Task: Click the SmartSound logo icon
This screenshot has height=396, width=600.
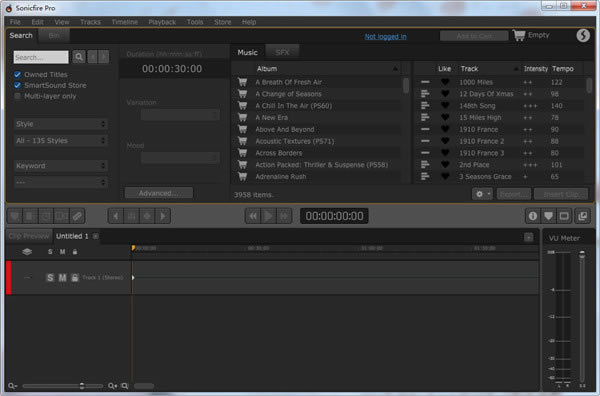Action: pyautogui.click(x=583, y=36)
